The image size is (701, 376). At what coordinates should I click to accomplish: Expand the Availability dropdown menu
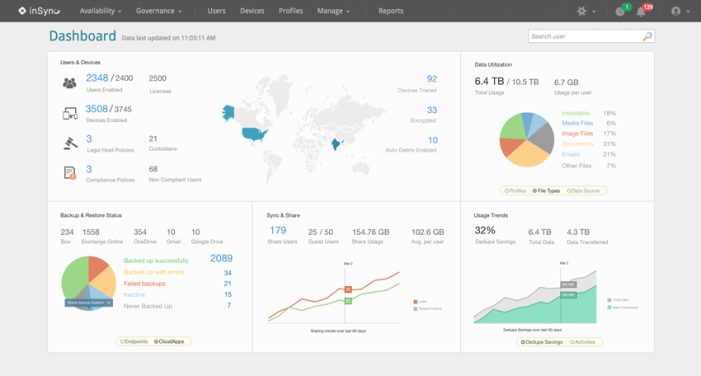click(100, 11)
